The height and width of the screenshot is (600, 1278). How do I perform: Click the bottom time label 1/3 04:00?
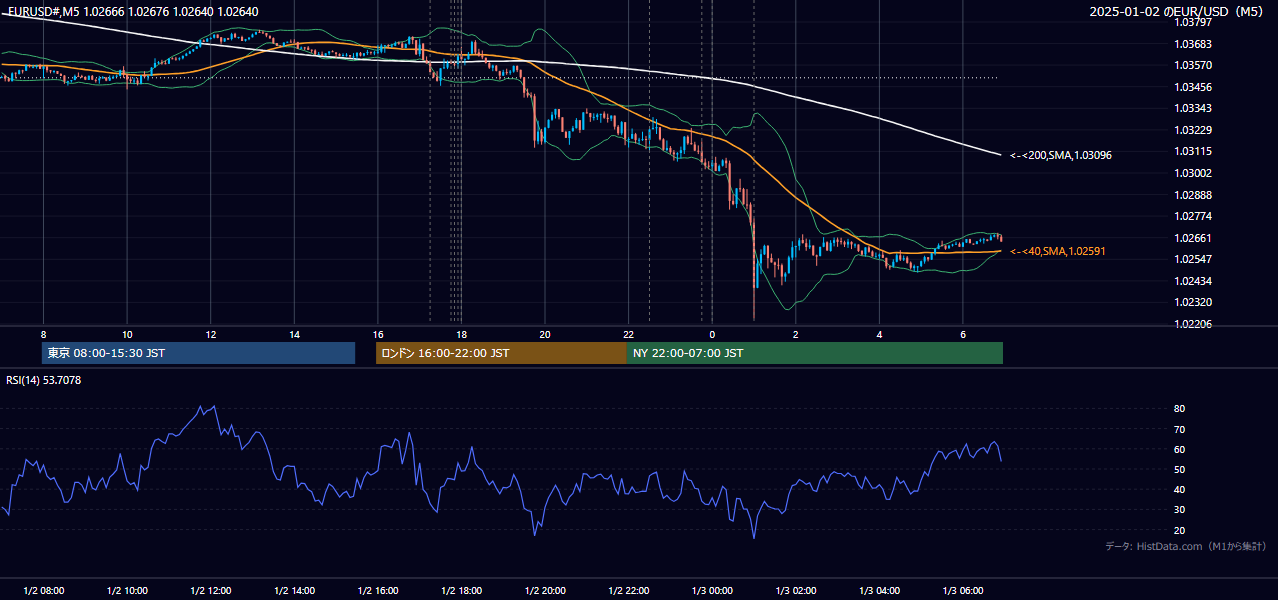coord(880,591)
